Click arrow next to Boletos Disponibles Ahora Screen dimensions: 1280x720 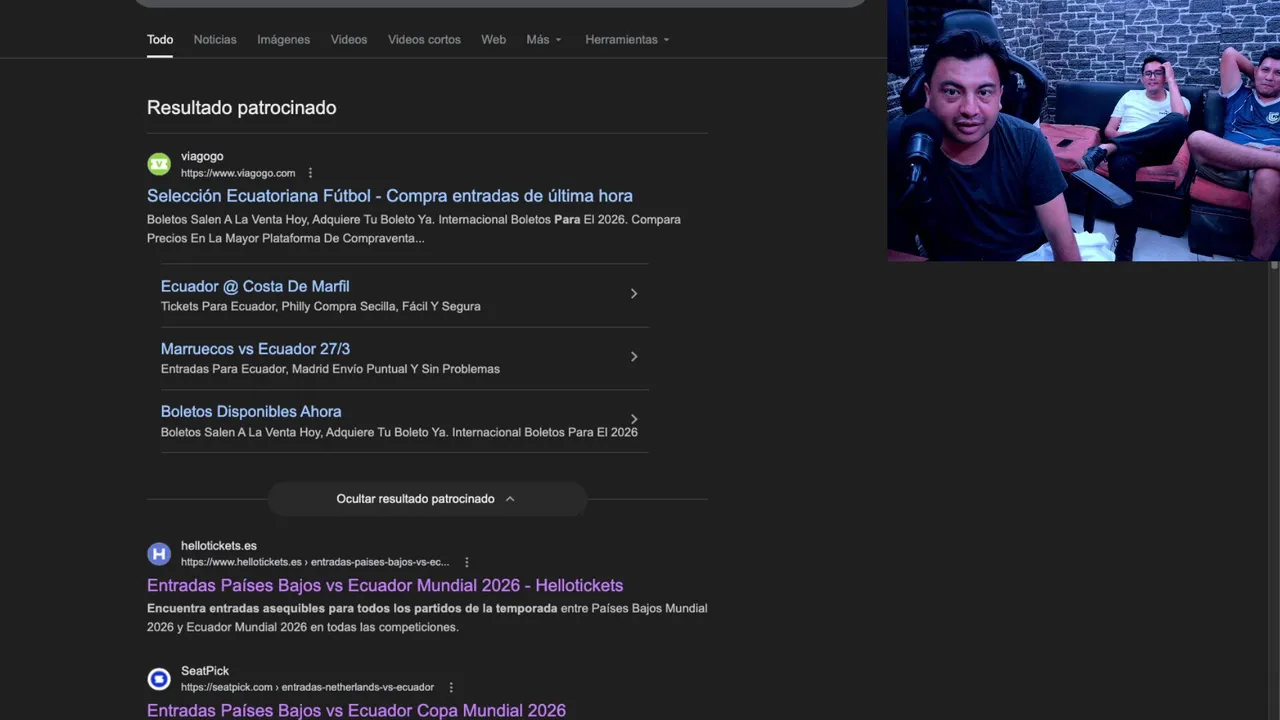(633, 419)
